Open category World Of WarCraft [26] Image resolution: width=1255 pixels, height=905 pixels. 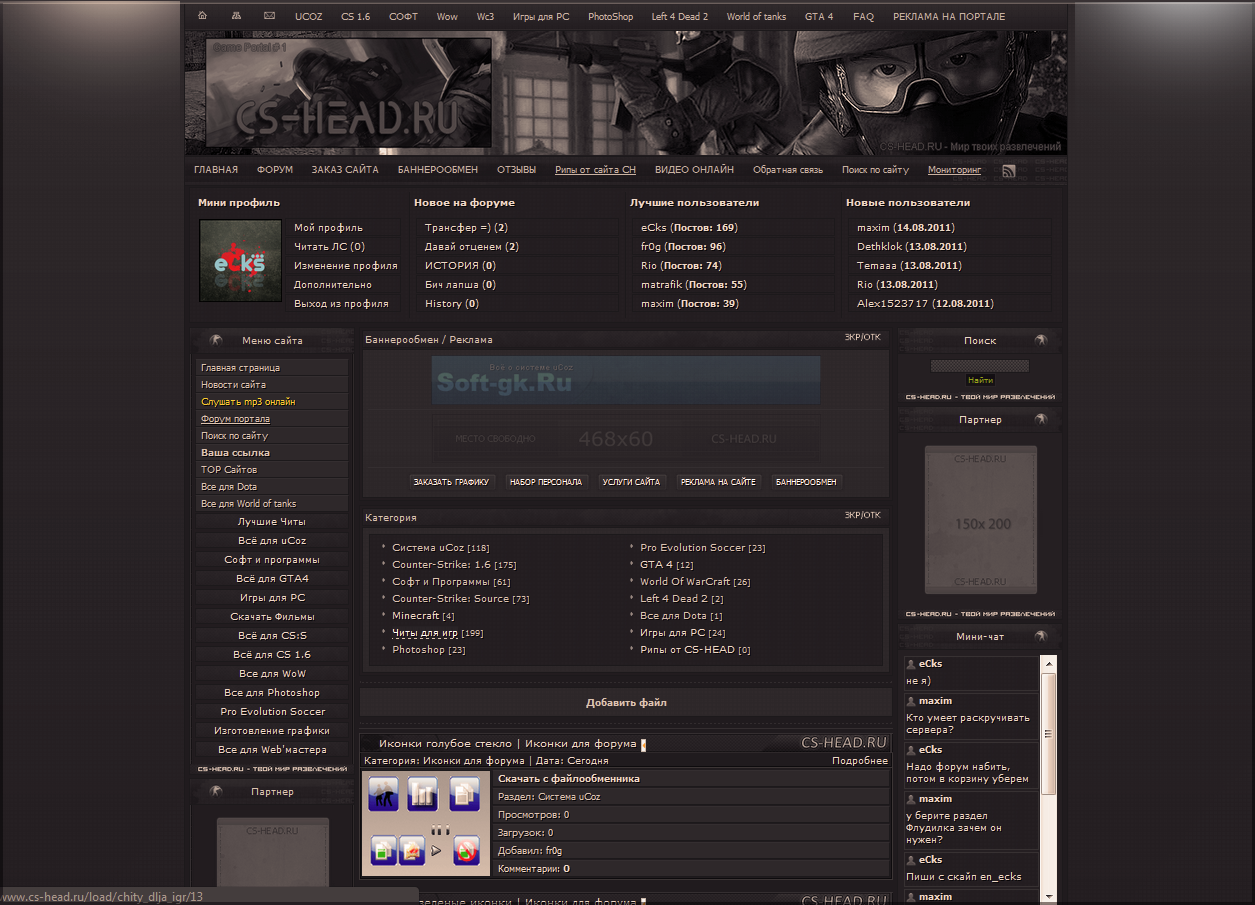click(x=695, y=582)
